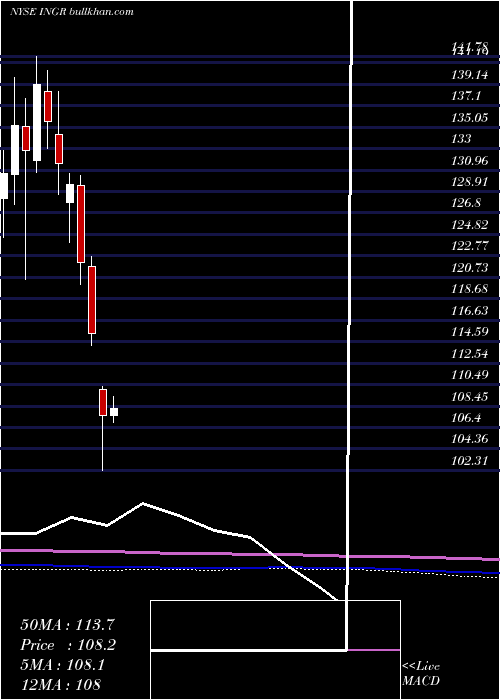Viewport: 500px width, 700px height.
Task: Click the 106.4 price axis label
Action: click(466, 418)
